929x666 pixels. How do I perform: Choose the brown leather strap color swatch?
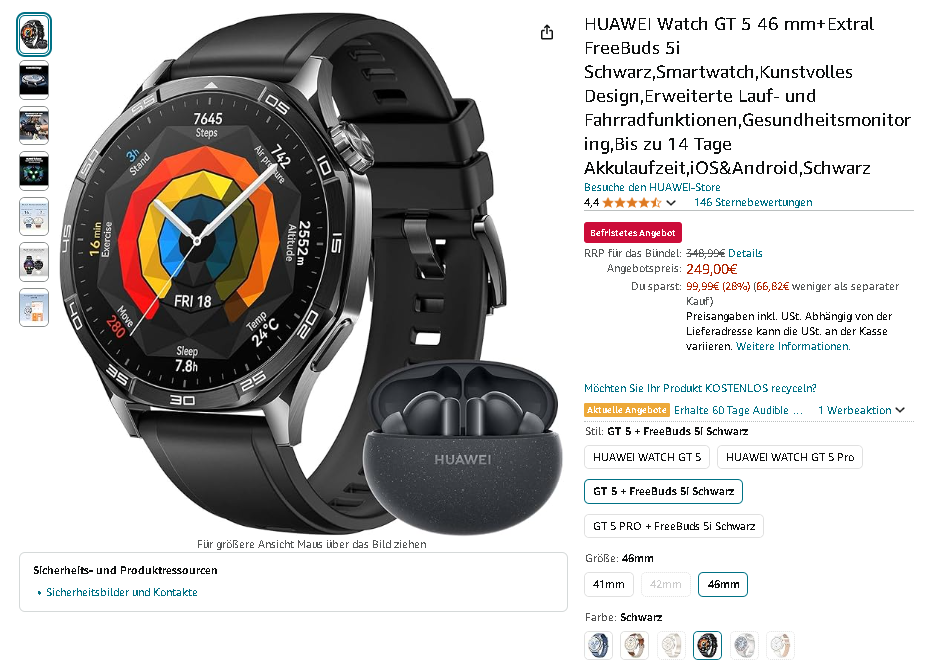click(635, 645)
